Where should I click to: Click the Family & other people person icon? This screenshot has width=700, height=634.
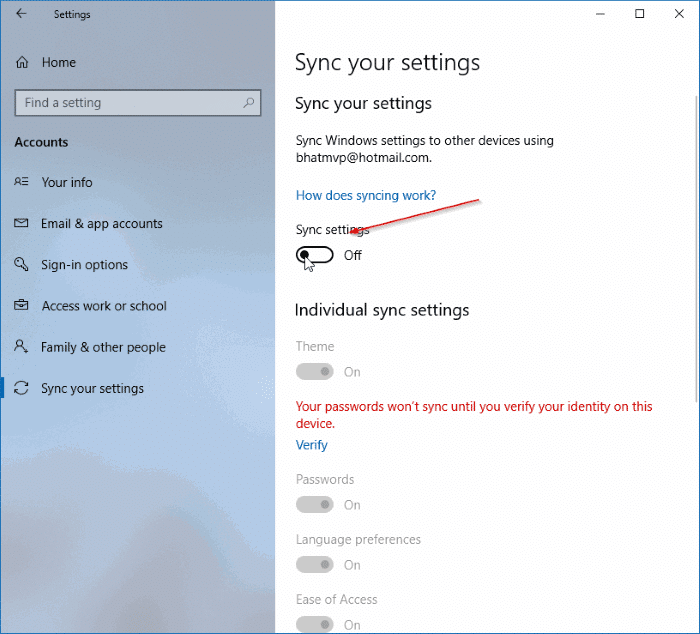[21, 346]
